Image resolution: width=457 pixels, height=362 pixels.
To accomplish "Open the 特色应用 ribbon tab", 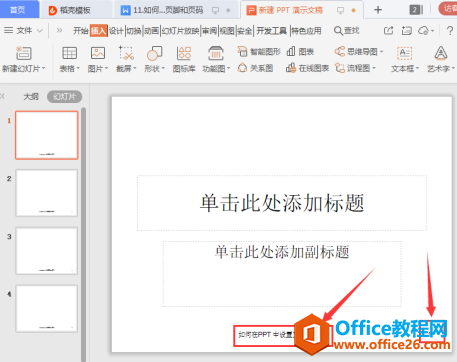I will tap(306, 31).
